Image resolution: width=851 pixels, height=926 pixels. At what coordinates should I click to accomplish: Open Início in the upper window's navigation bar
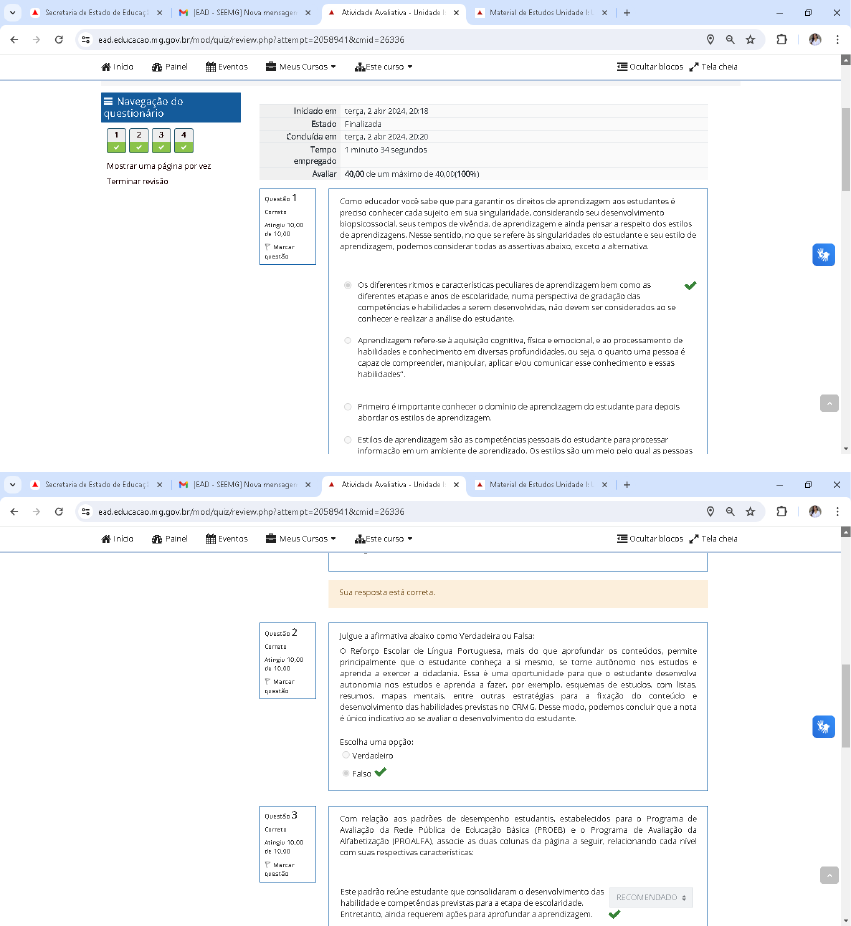117,67
